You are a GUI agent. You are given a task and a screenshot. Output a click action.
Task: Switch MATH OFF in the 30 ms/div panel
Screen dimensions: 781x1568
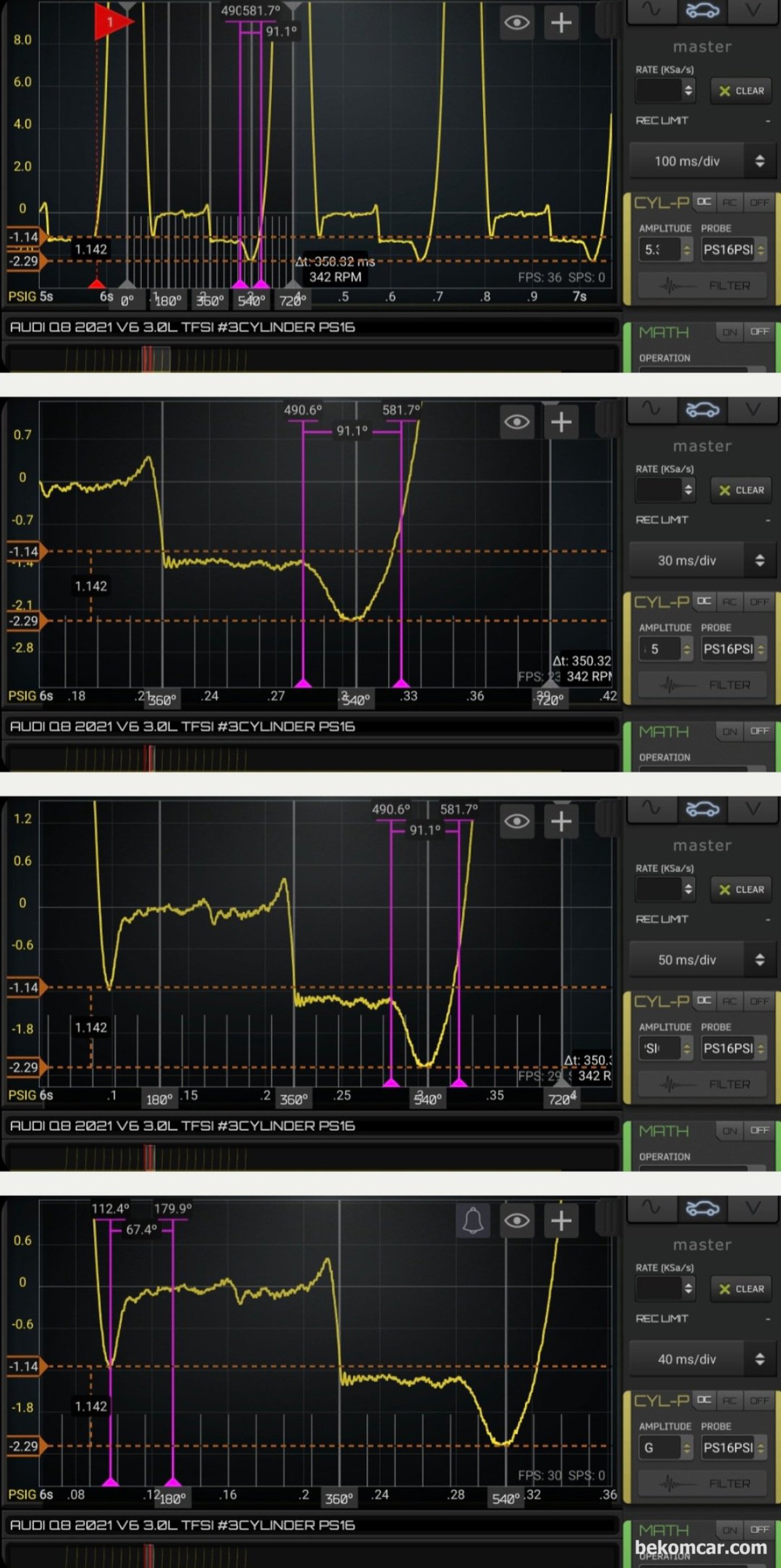tap(759, 731)
